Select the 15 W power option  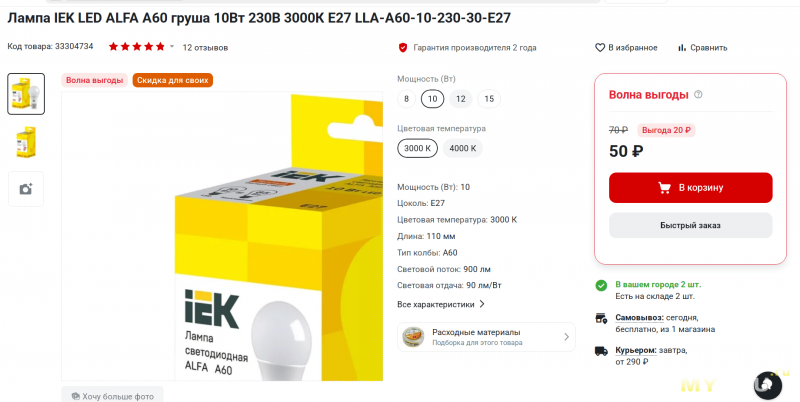click(x=489, y=99)
